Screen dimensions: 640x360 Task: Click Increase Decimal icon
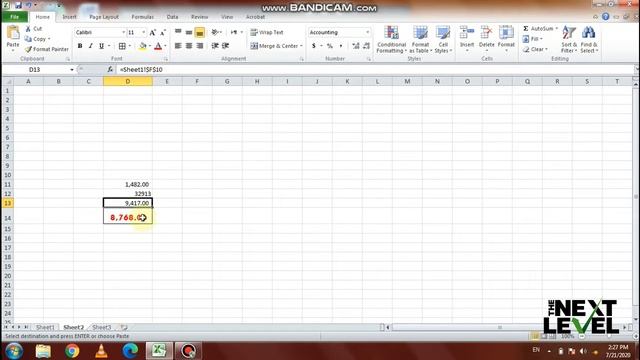tap(356, 46)
